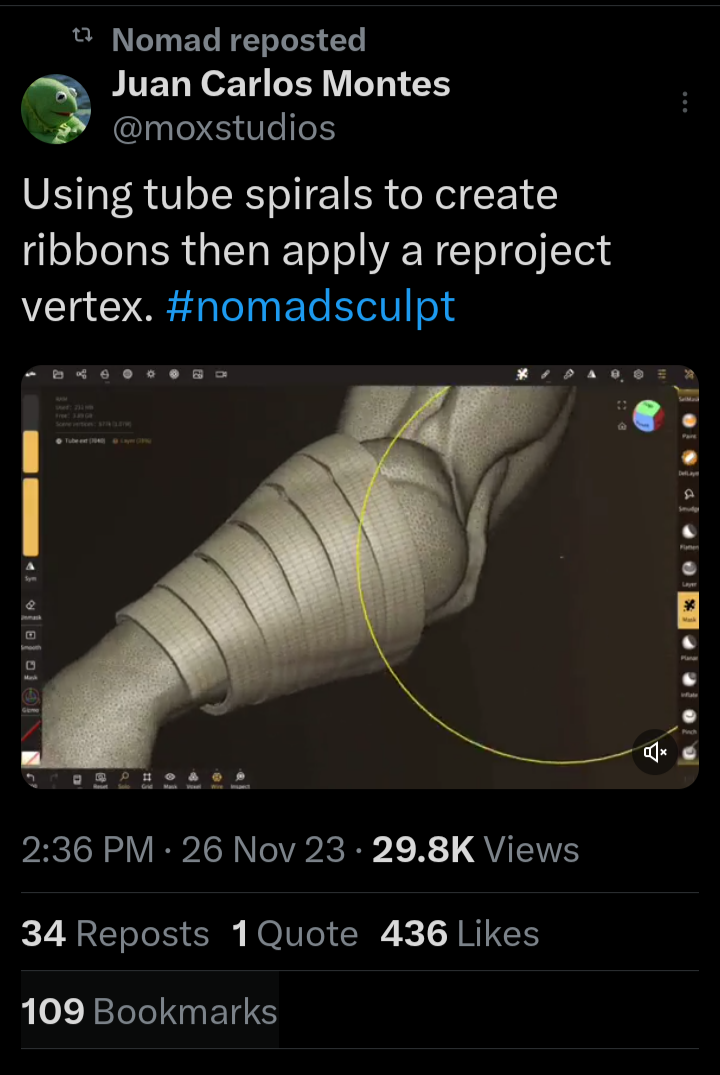Open the #nomadsculpt hashtag link
The image size is (720, 1075).
pyautogui.click(x=311, y=305)
